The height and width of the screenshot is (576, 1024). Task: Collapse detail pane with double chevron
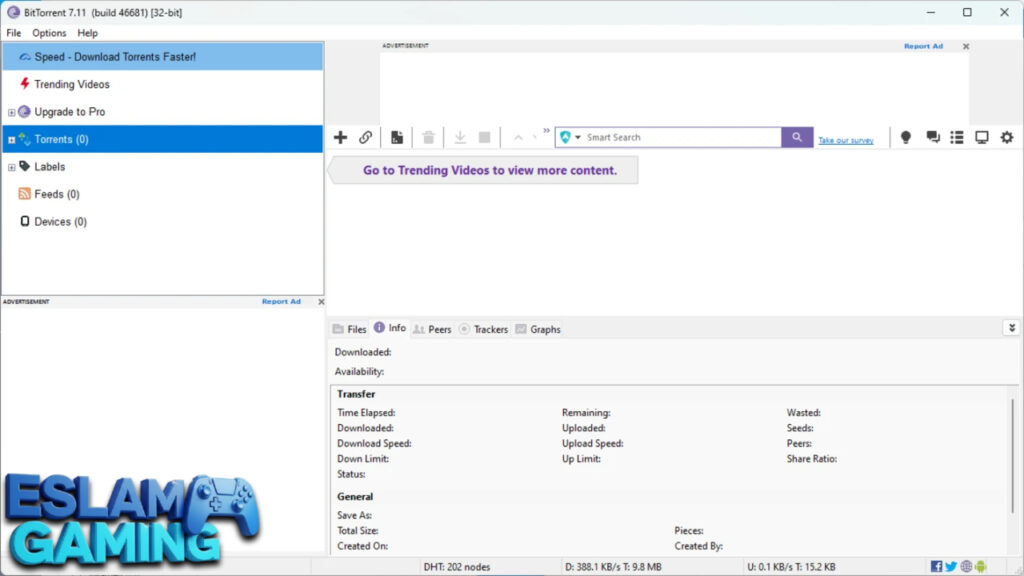1012,328
